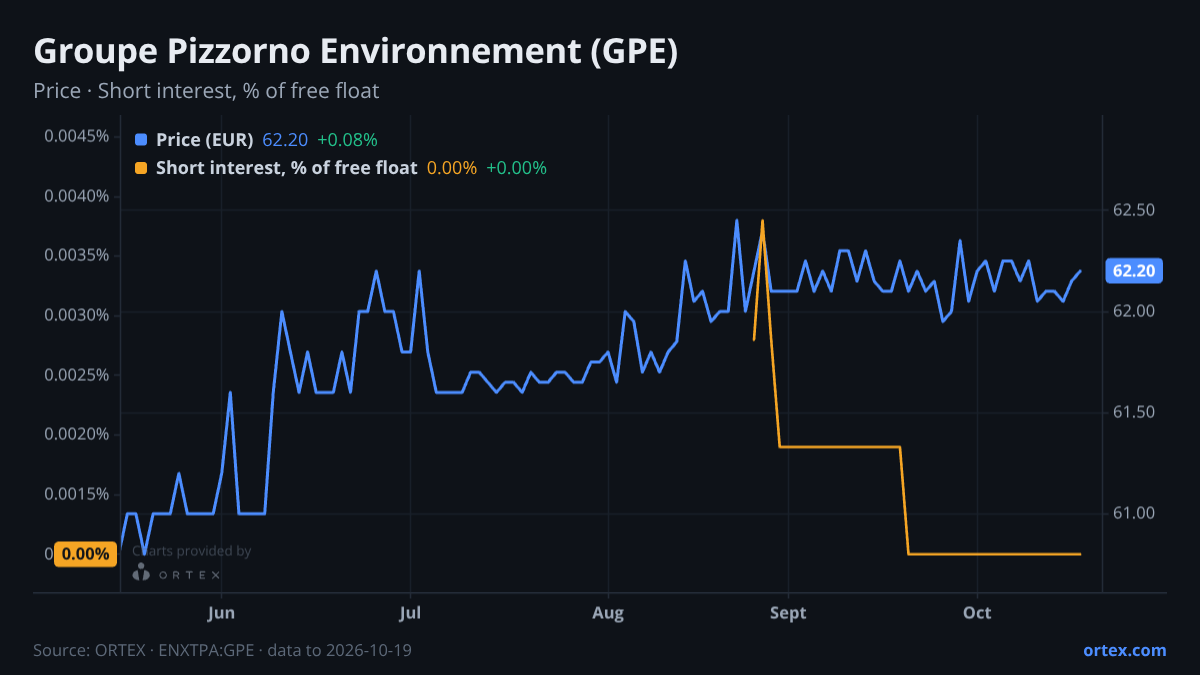
Task: Click the blue Price (EUR) legend swatch
Action: (x=141, y=140)
